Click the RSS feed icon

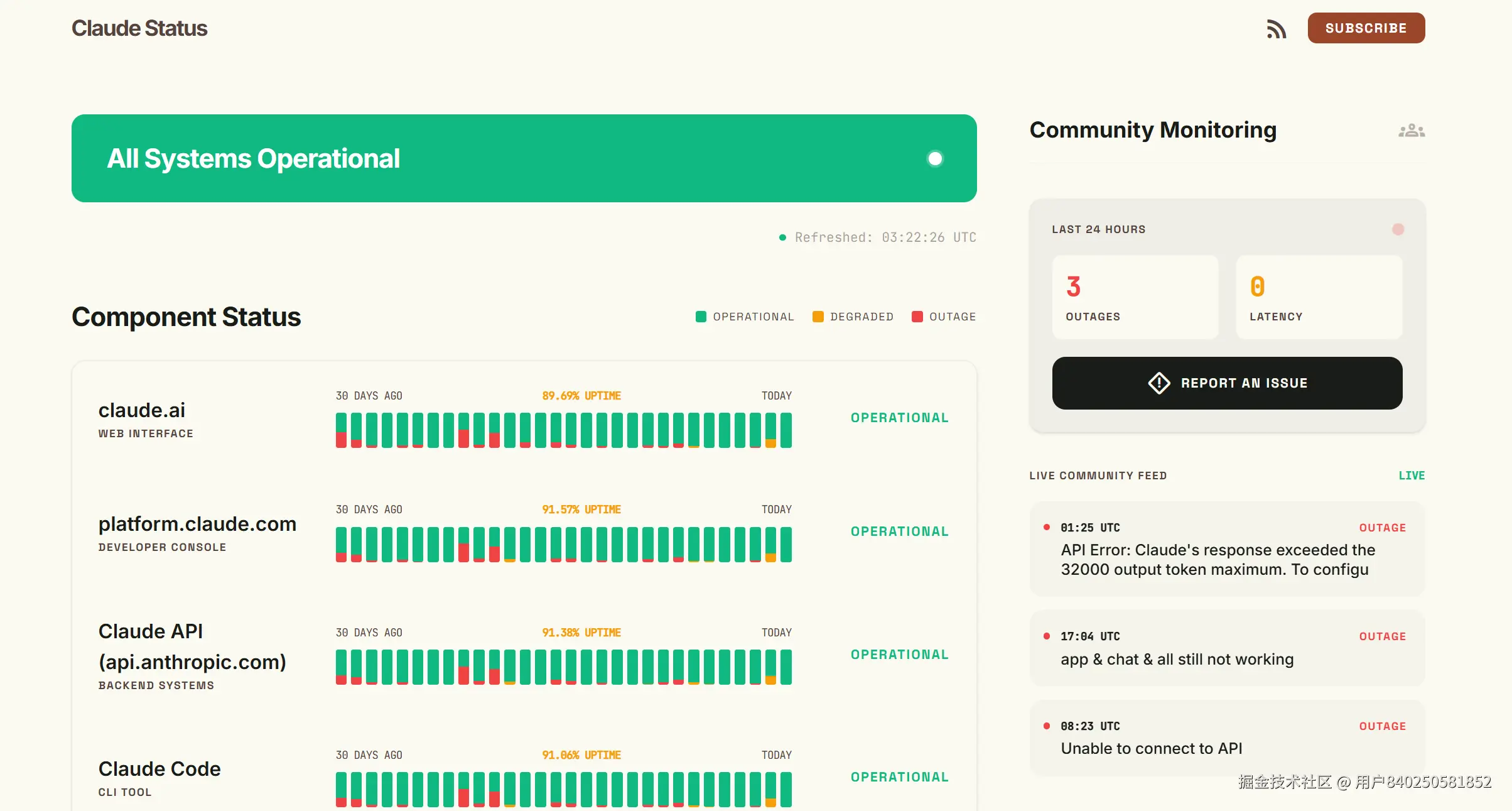[1276, 29]
